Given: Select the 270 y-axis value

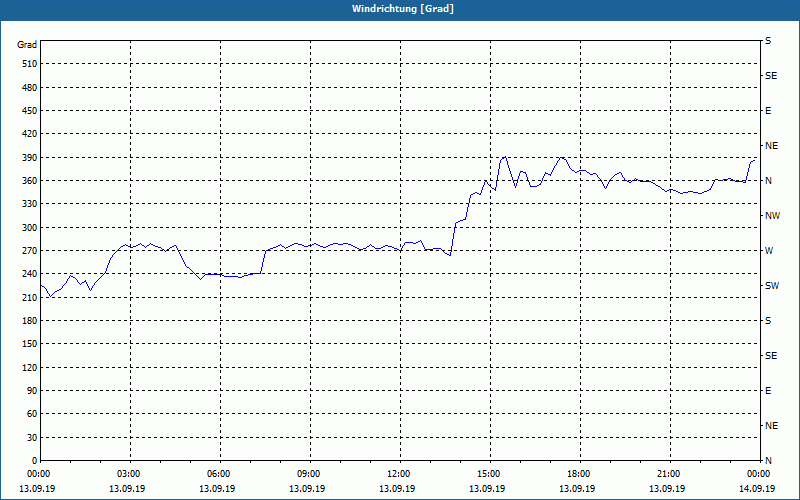Looking at the screenshot, I should [30, 251].
